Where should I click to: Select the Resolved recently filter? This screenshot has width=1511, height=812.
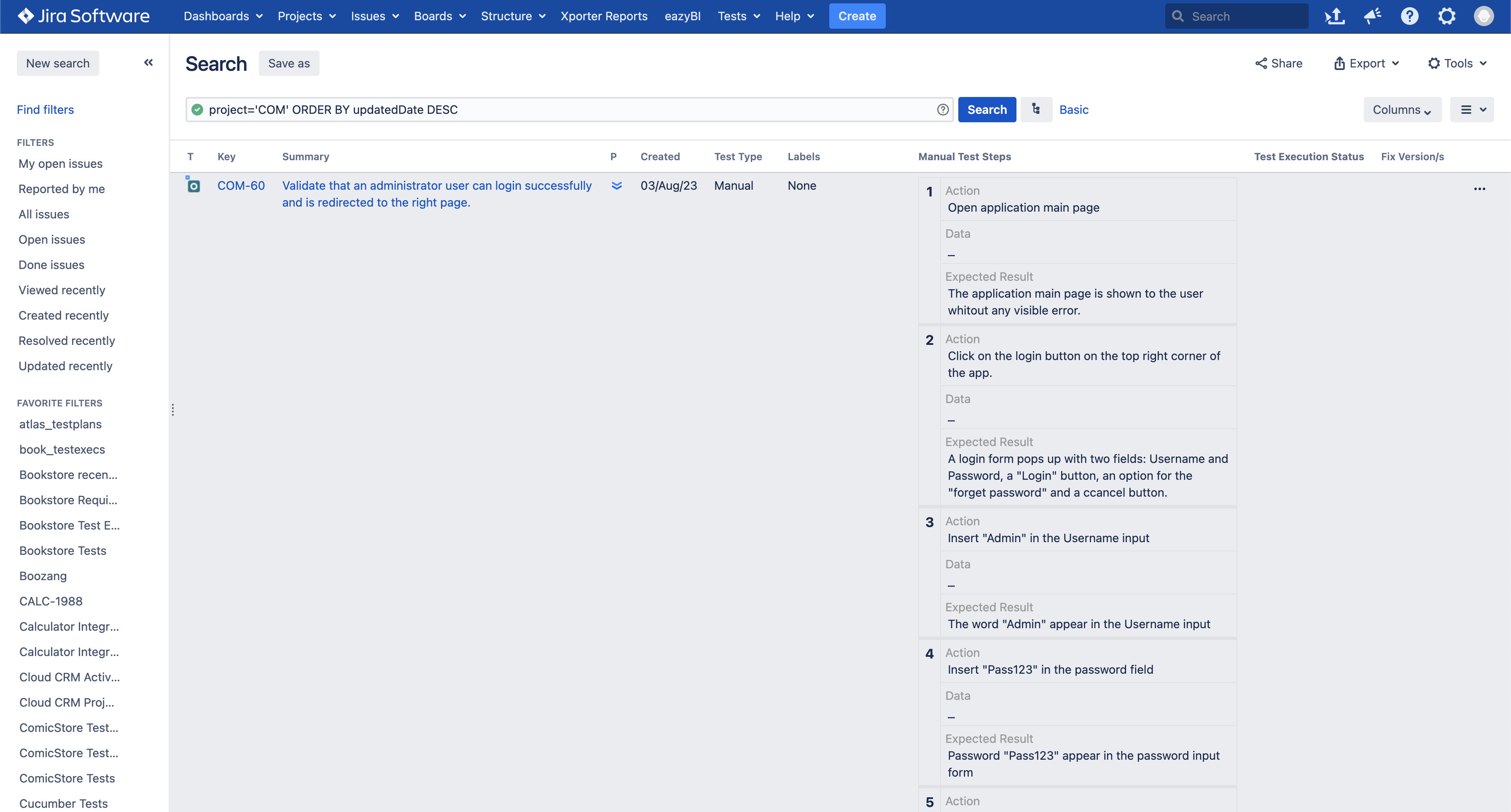click(x=66, y=340)
